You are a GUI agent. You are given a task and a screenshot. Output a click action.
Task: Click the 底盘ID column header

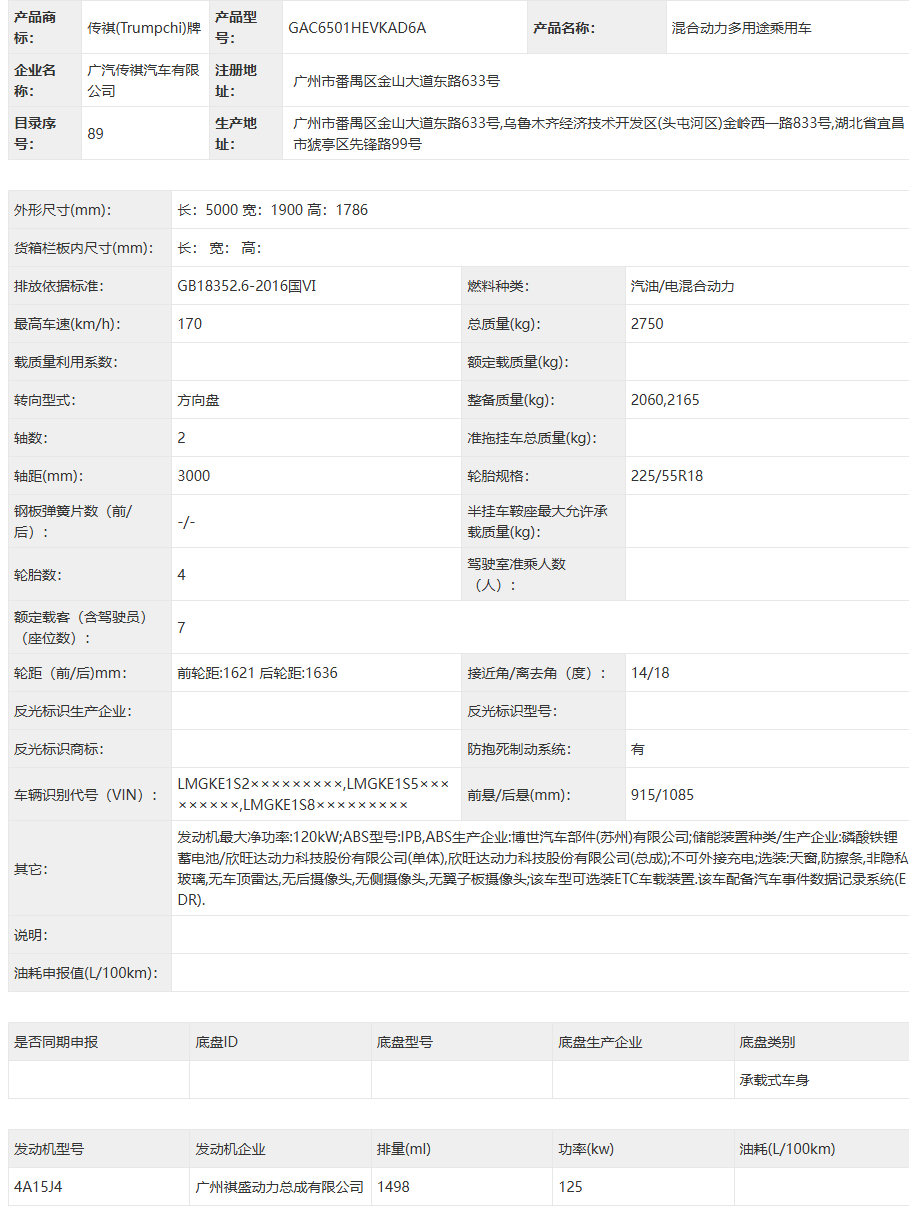(217, 1042)
